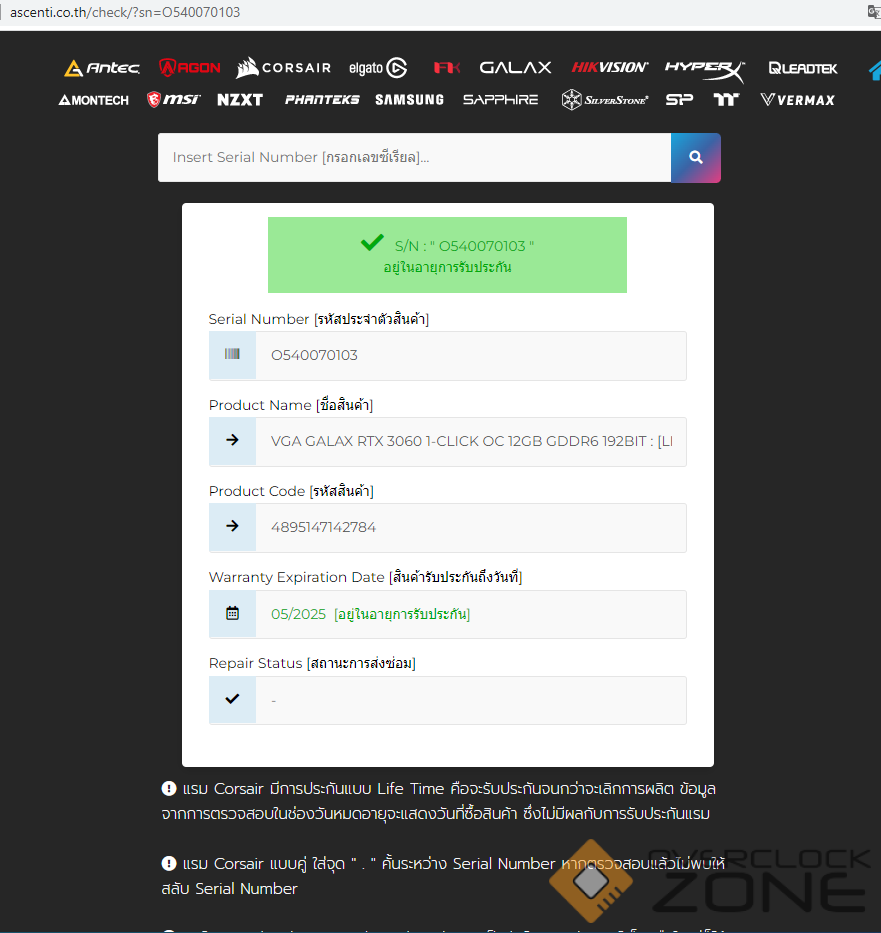Click the arrow icon beside Product Code
The width and height of the screenshot is (881, 933).
pos(233,527)
